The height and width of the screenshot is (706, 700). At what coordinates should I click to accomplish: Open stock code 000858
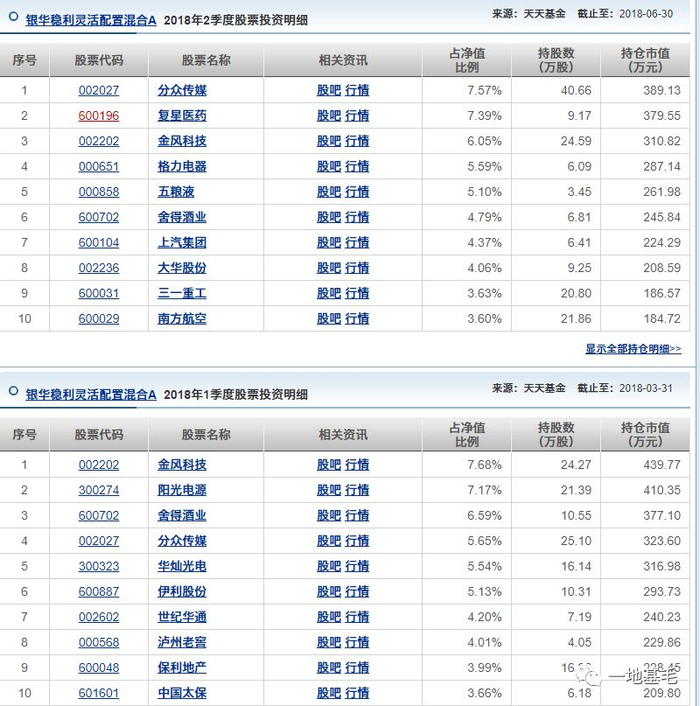(99, 192)
